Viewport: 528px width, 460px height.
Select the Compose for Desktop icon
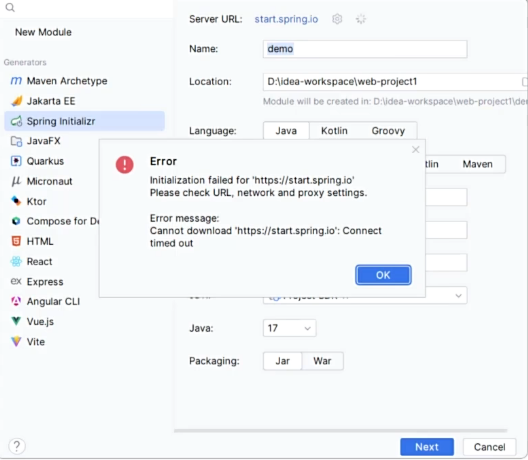[16, 221]
